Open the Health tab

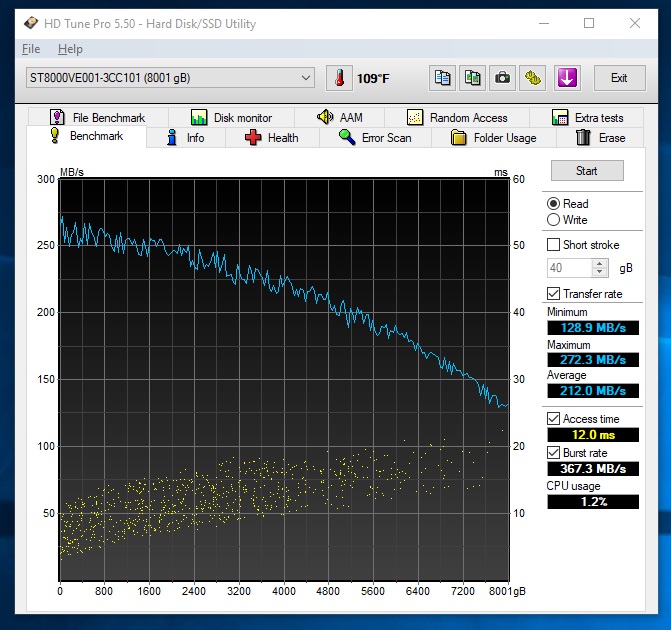point(271,138)
